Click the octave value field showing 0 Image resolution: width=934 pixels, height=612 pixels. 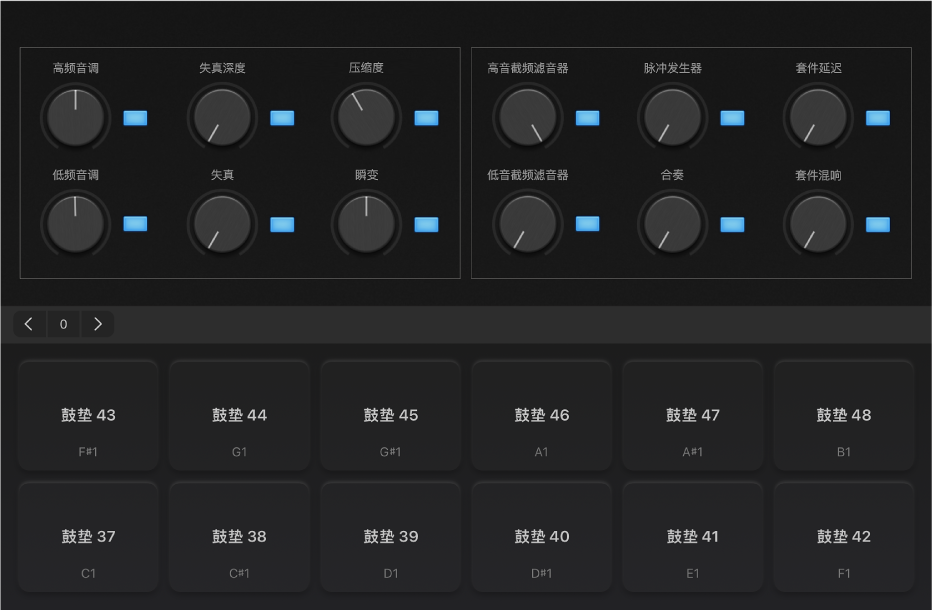(64, 324)
